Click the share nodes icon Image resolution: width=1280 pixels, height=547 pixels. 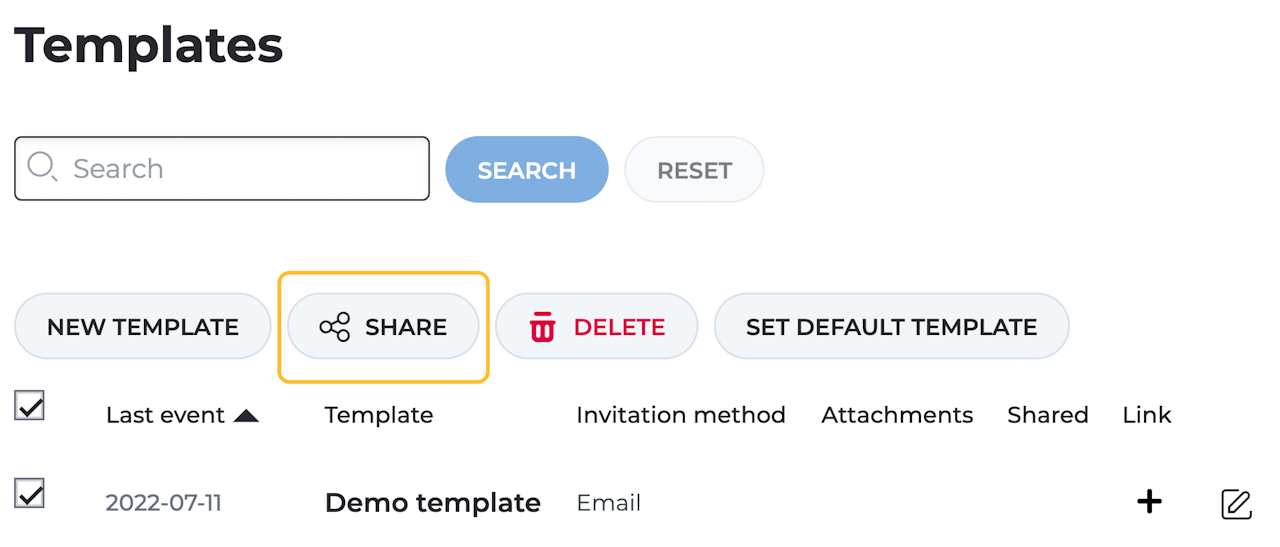(335, 327)
